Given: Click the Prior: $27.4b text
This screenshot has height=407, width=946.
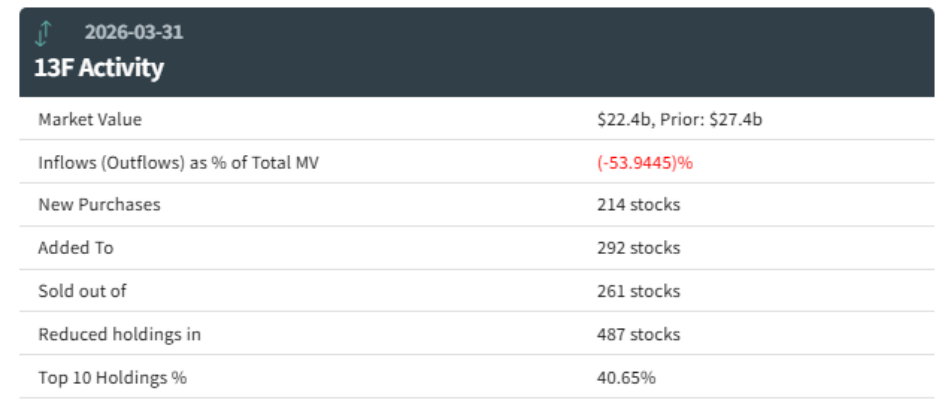Looking at the screenshot, I should coord(711,119).
